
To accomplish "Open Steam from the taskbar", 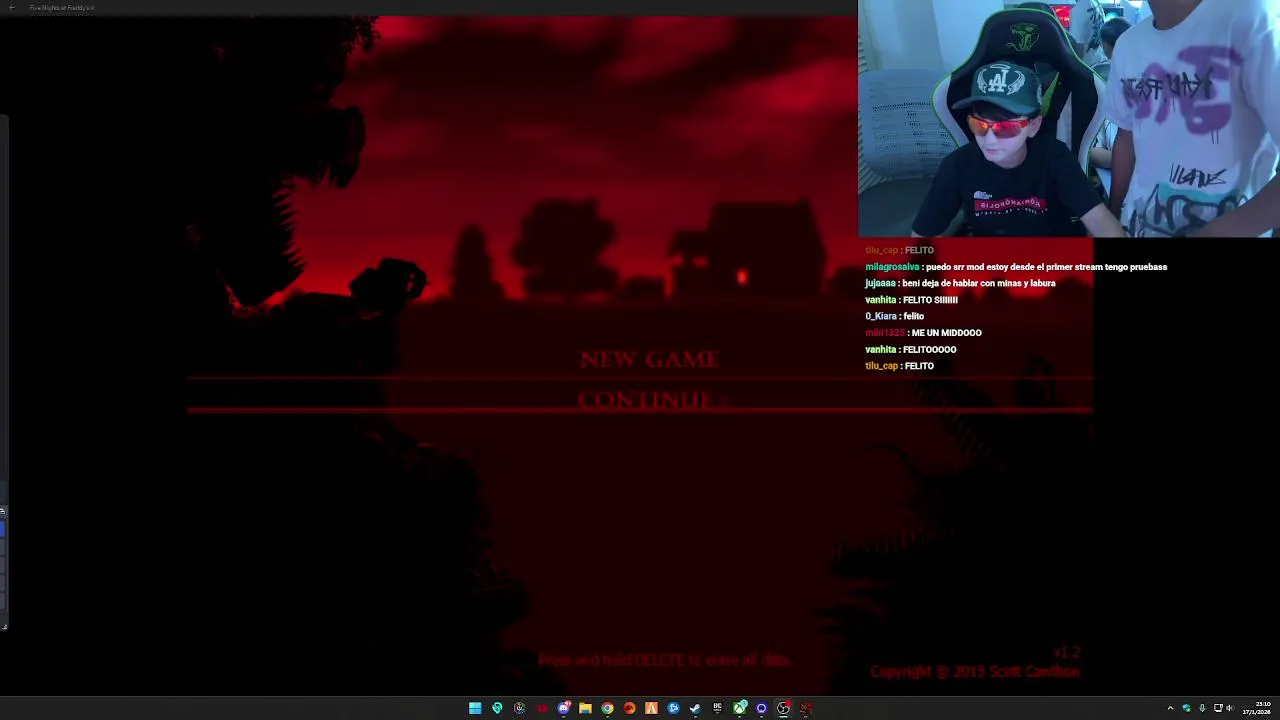I will 695,708.
